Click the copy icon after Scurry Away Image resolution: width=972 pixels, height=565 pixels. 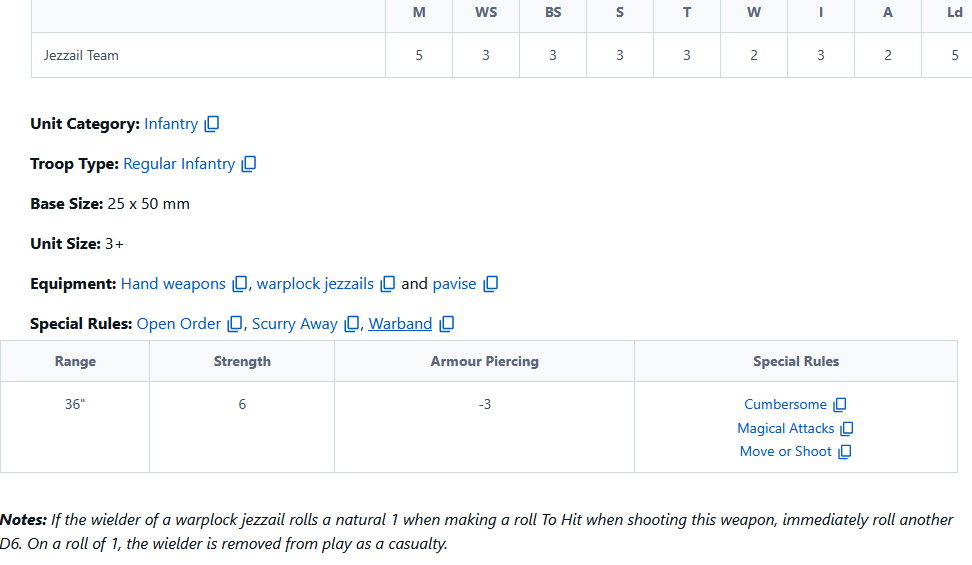coord(351,324)
